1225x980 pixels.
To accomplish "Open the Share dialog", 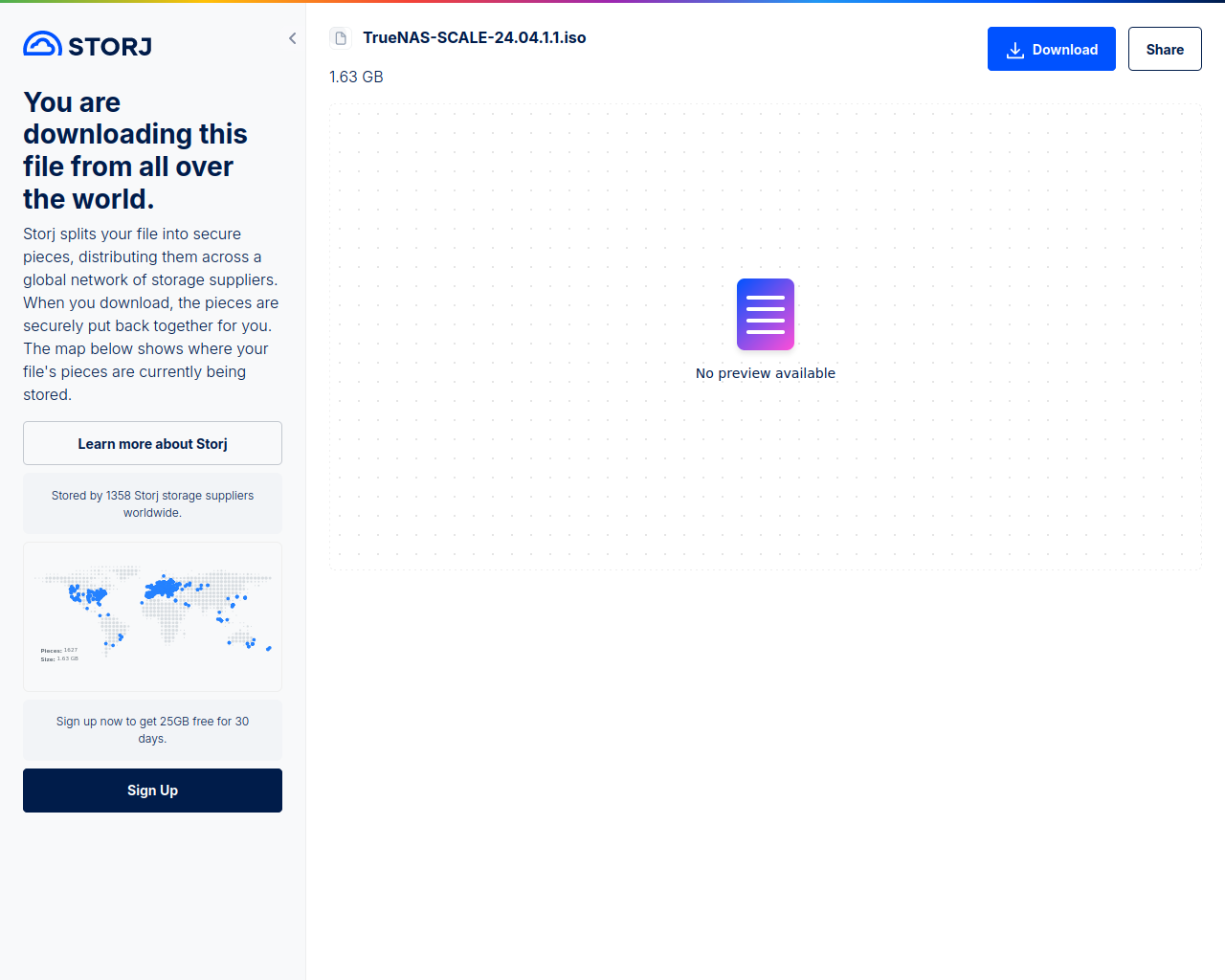I will click(1165, 49).
